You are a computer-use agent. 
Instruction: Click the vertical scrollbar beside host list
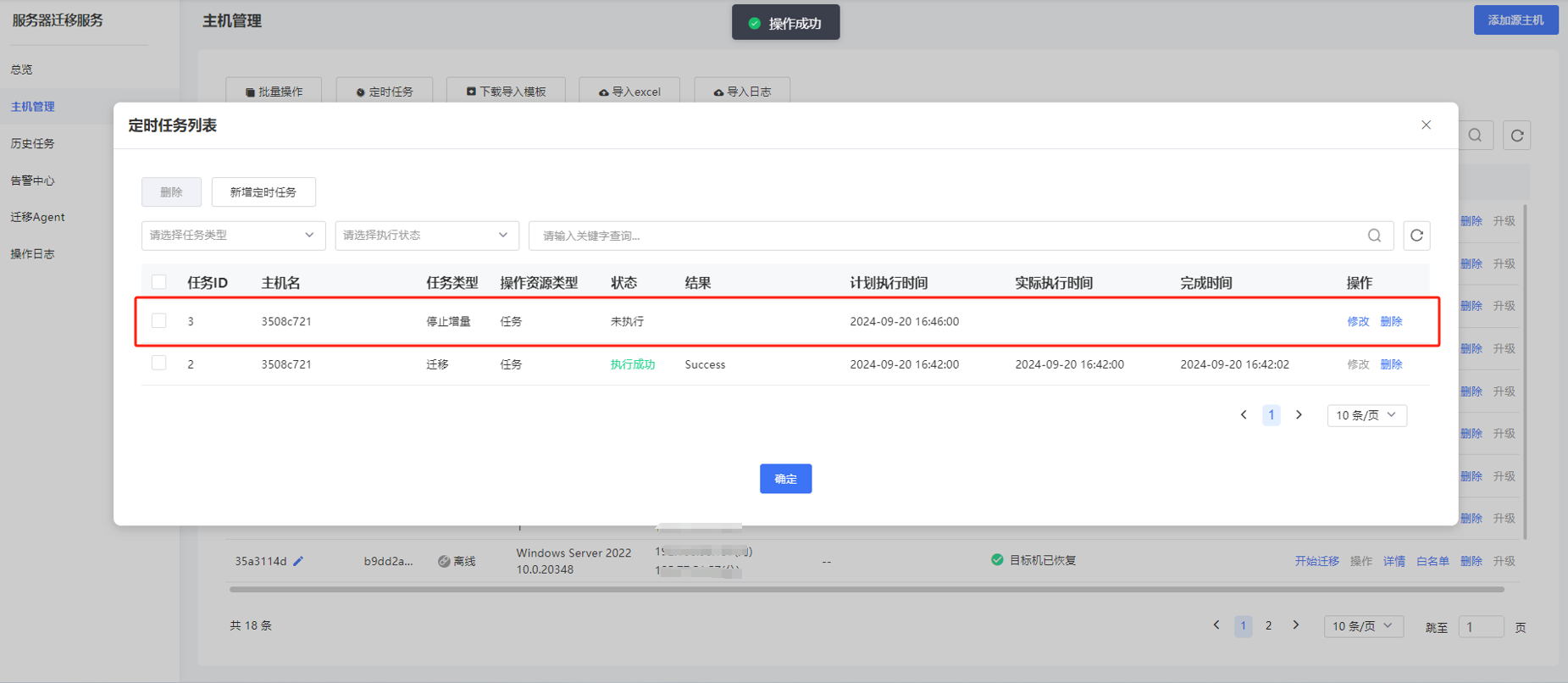(1525, 371)
